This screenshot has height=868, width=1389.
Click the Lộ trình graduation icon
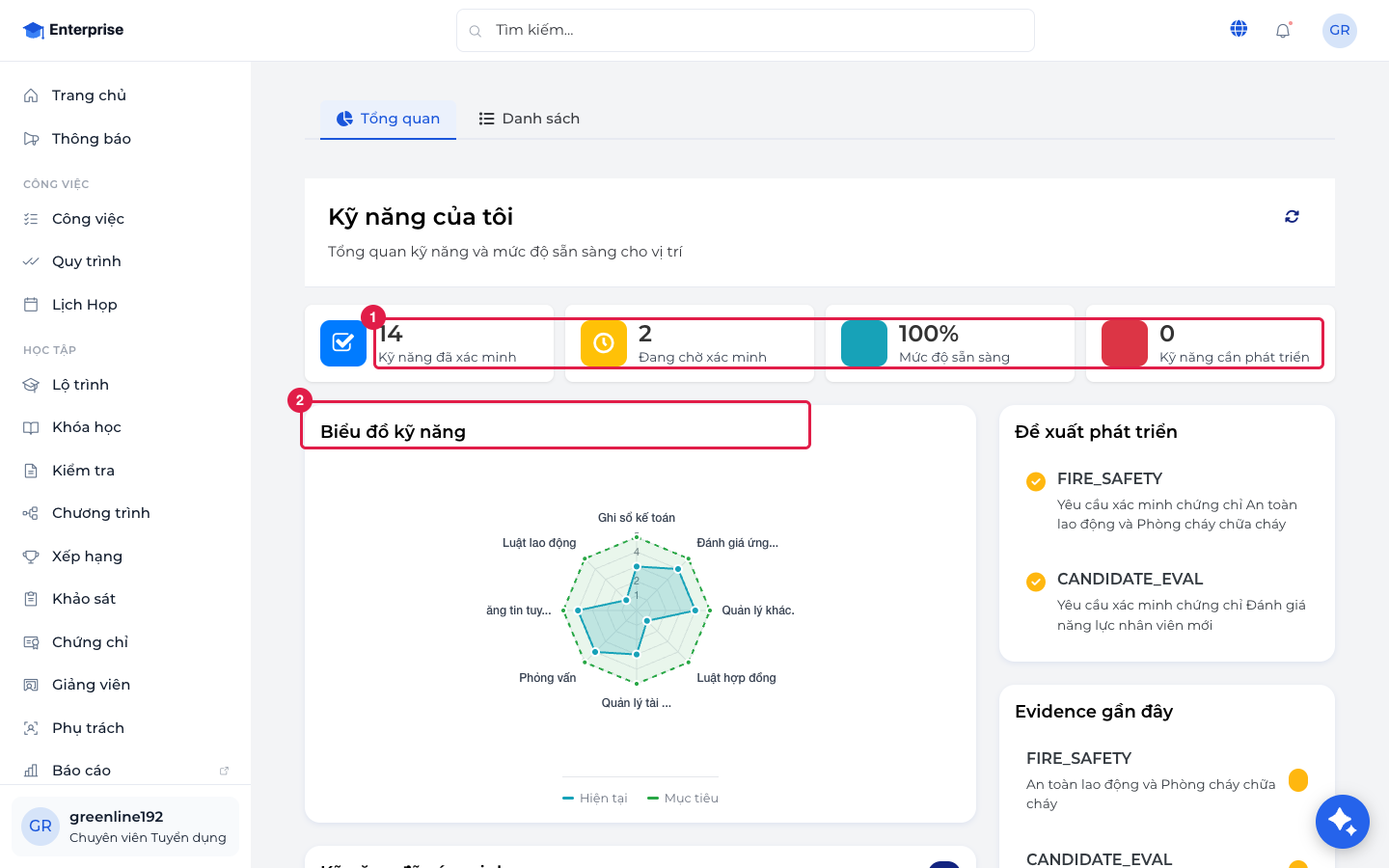(31, 385)
